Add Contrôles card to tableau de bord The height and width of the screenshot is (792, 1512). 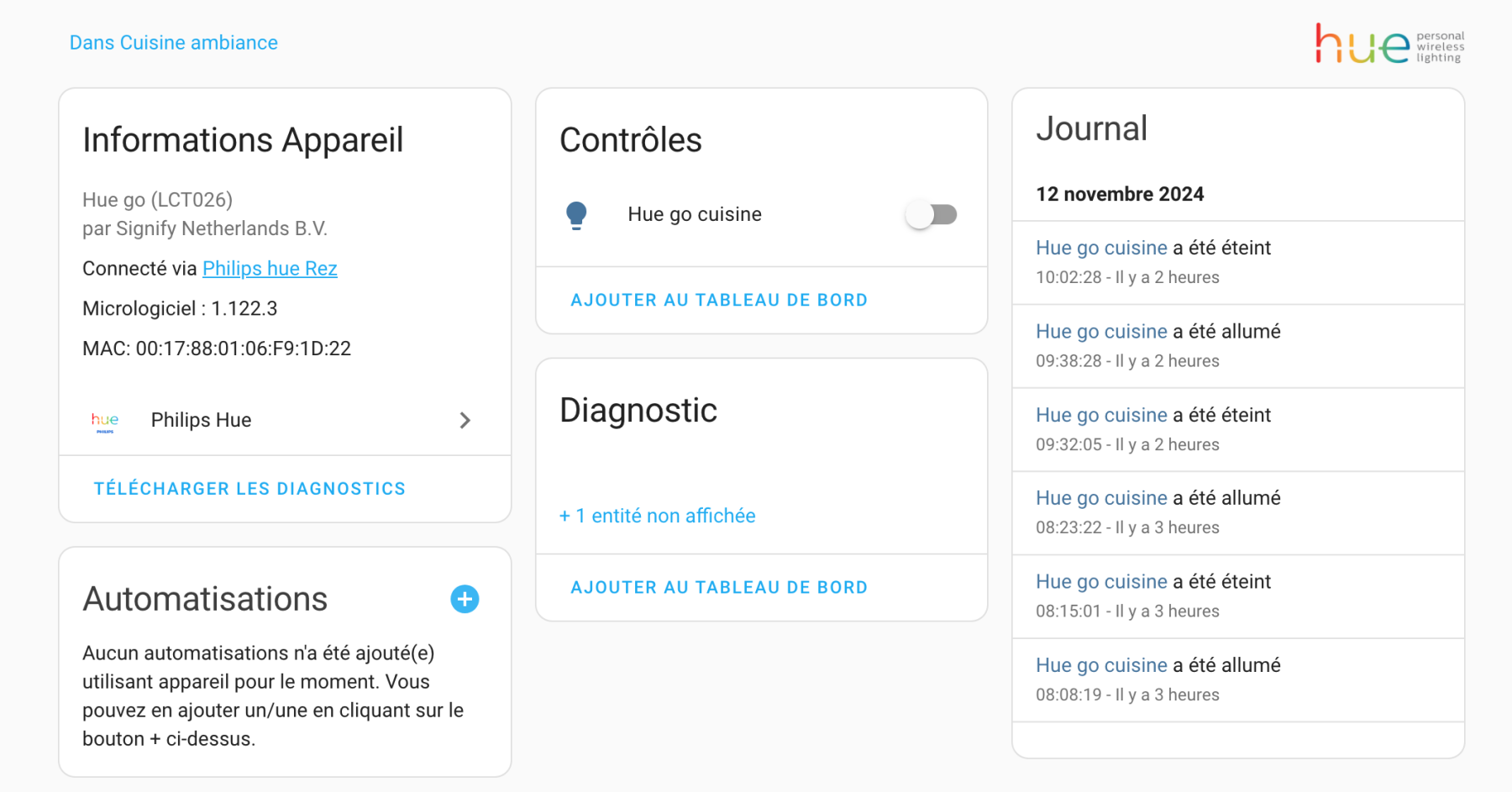coord(719,300)
